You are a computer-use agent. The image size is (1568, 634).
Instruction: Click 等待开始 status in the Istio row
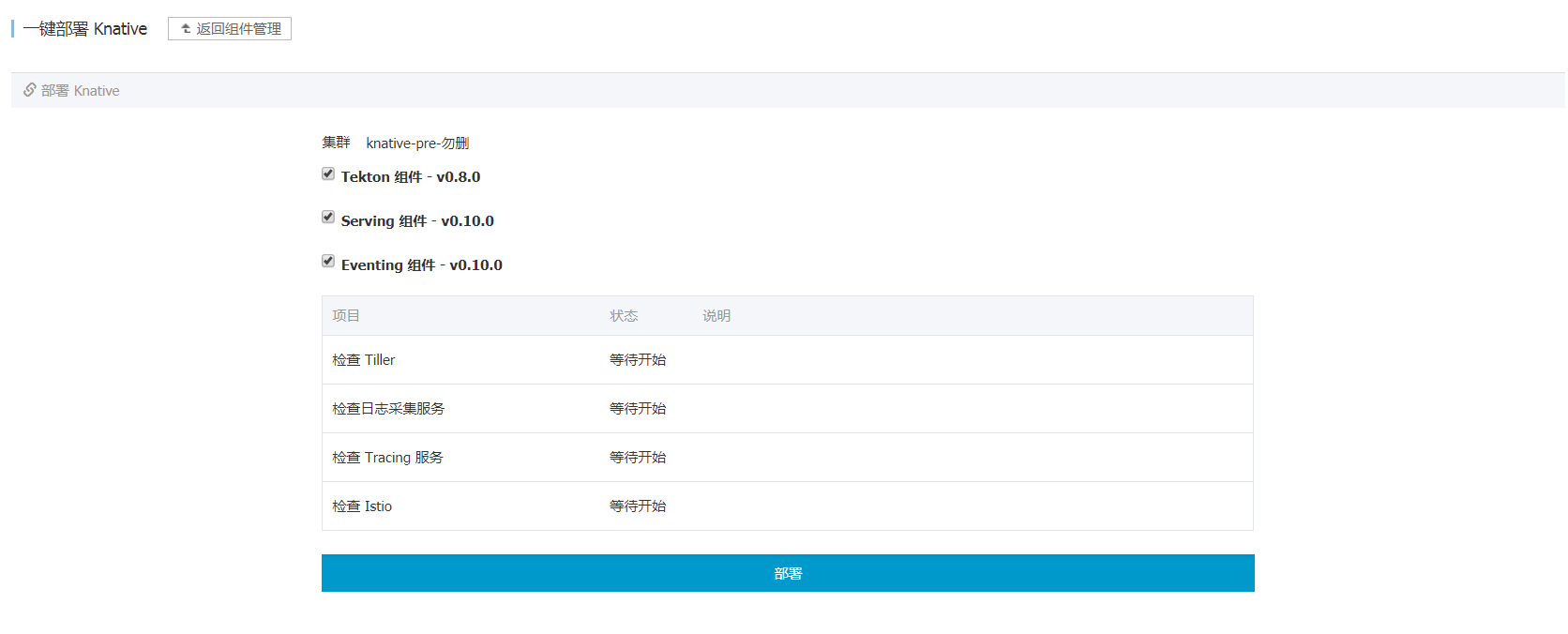tap(638, 506)
